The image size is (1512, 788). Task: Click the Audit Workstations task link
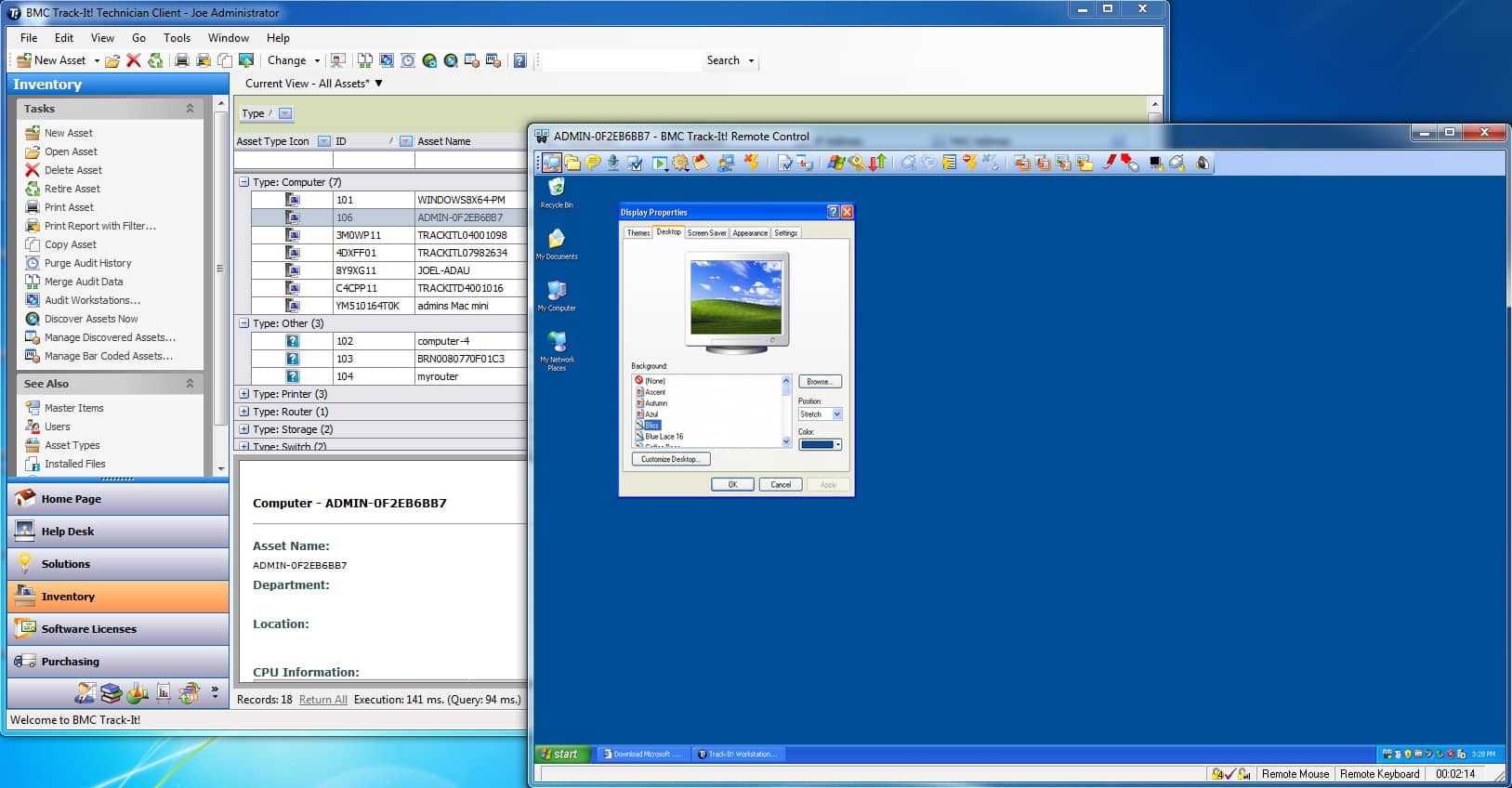(92, 300)
